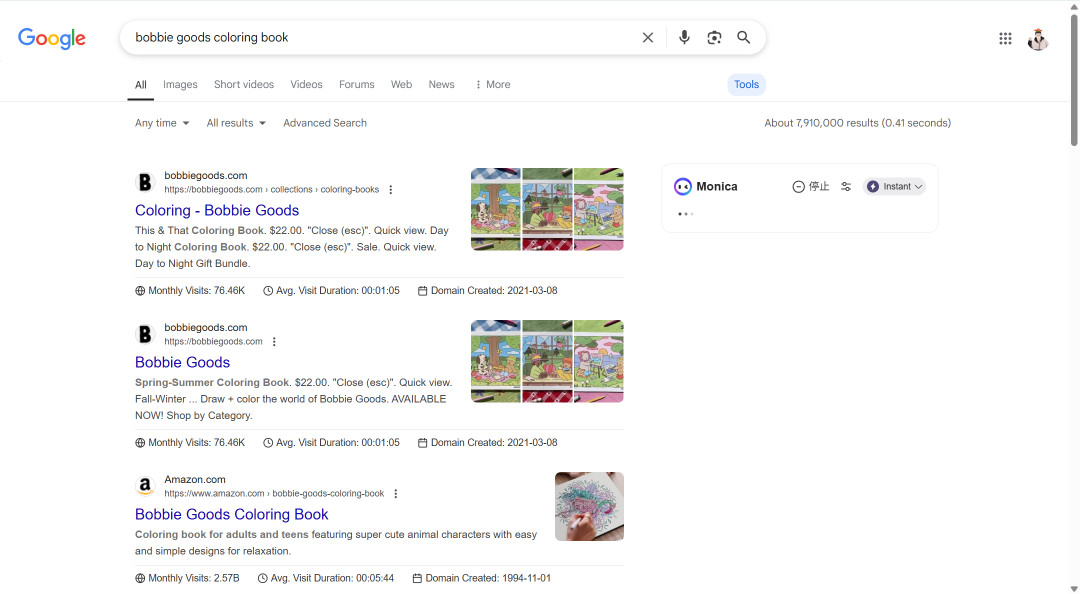The image size is (1080, 594).
Task: Click 'Monthly Visits: 2.57B' text
Action: coord(194,578)
